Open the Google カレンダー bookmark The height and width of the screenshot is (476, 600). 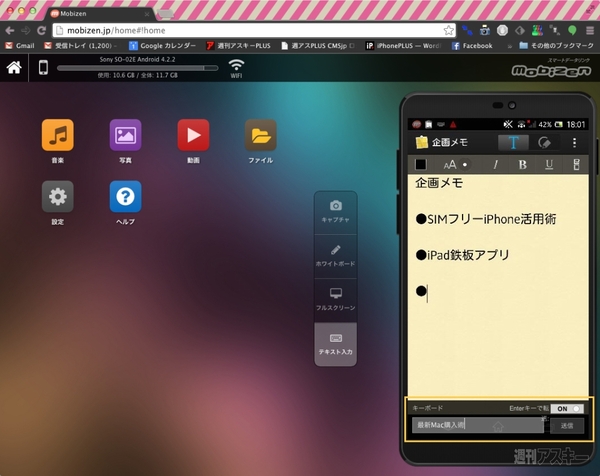point(162,46)
